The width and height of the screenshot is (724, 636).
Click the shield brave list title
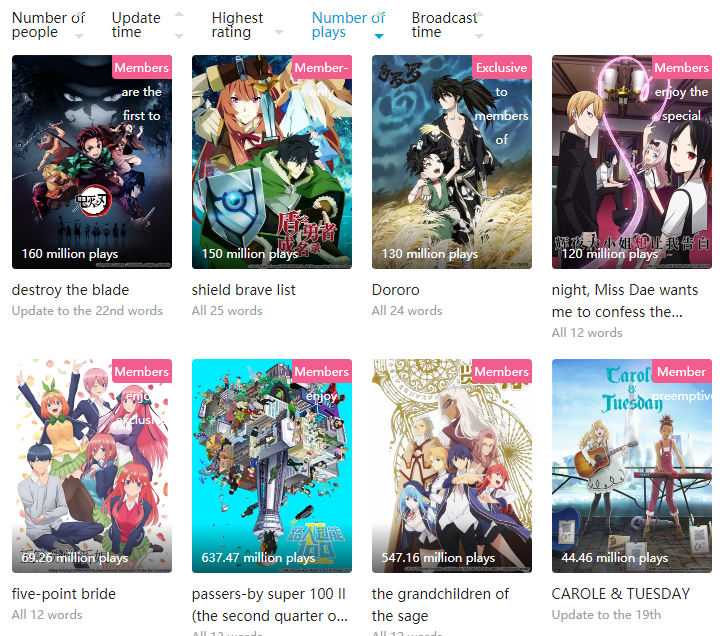(x=243, y=290)
